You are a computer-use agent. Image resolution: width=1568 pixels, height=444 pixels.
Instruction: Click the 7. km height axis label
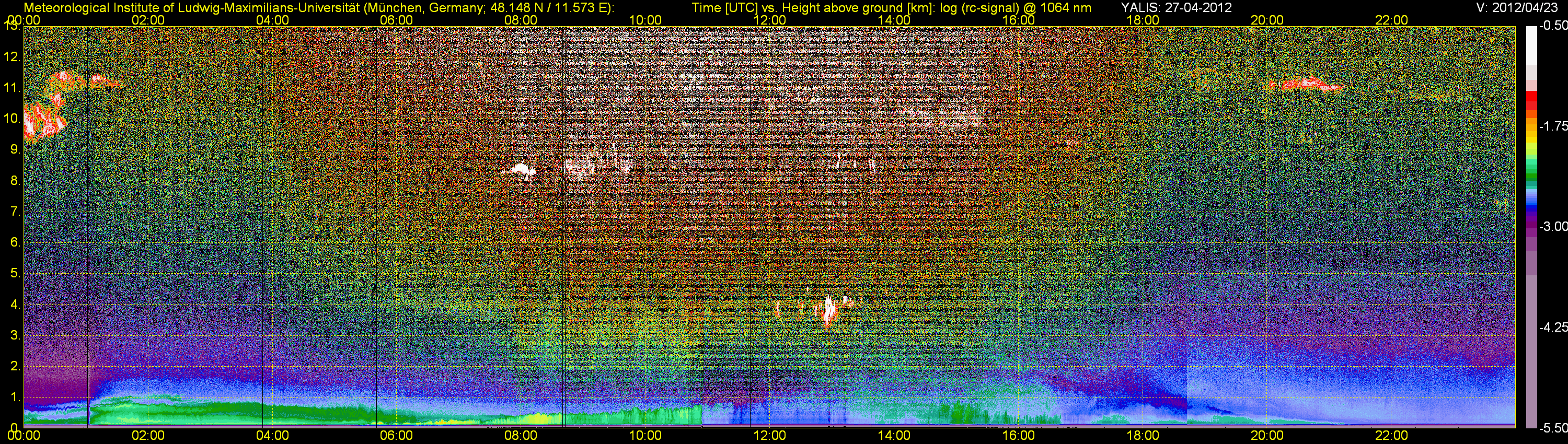(15, 212)
